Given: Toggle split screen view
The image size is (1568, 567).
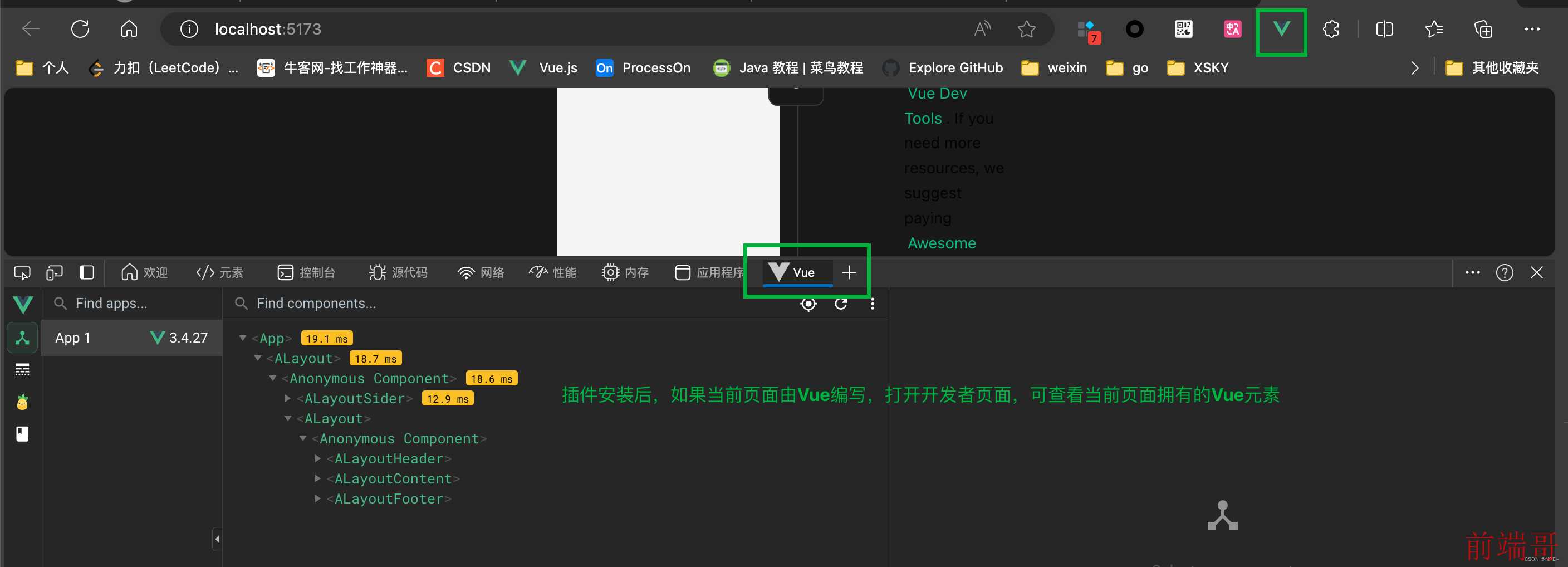Looking at the screenshot, I should point(1384,28).
